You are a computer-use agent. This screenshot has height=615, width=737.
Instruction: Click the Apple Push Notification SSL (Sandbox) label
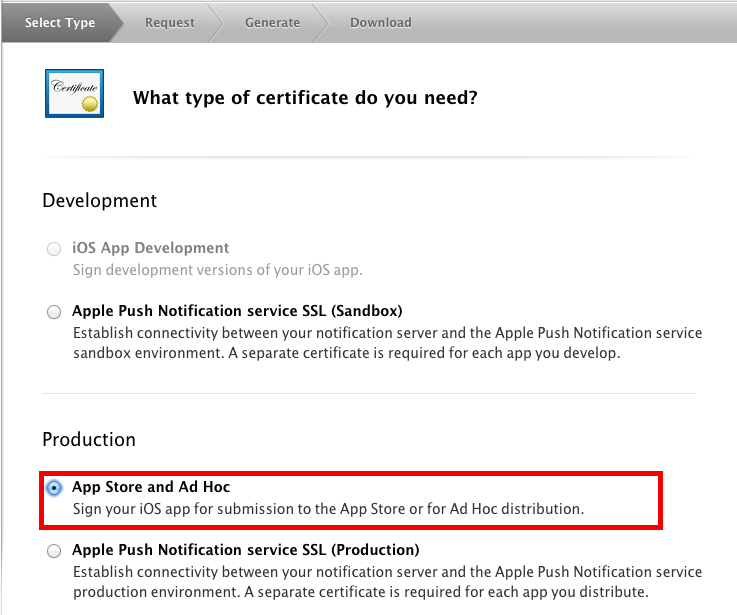pyautogui.click(x=237, y=311)
